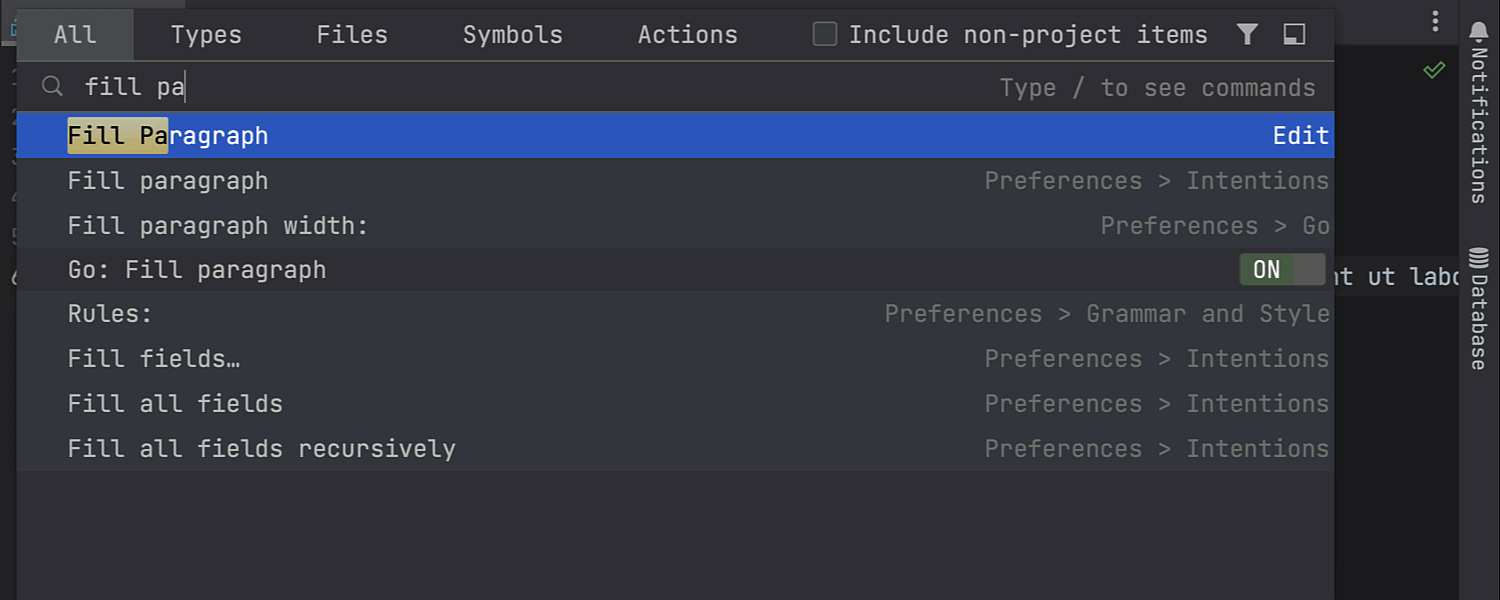Select the 'Fill paragraph width:' result

point(218,226)
